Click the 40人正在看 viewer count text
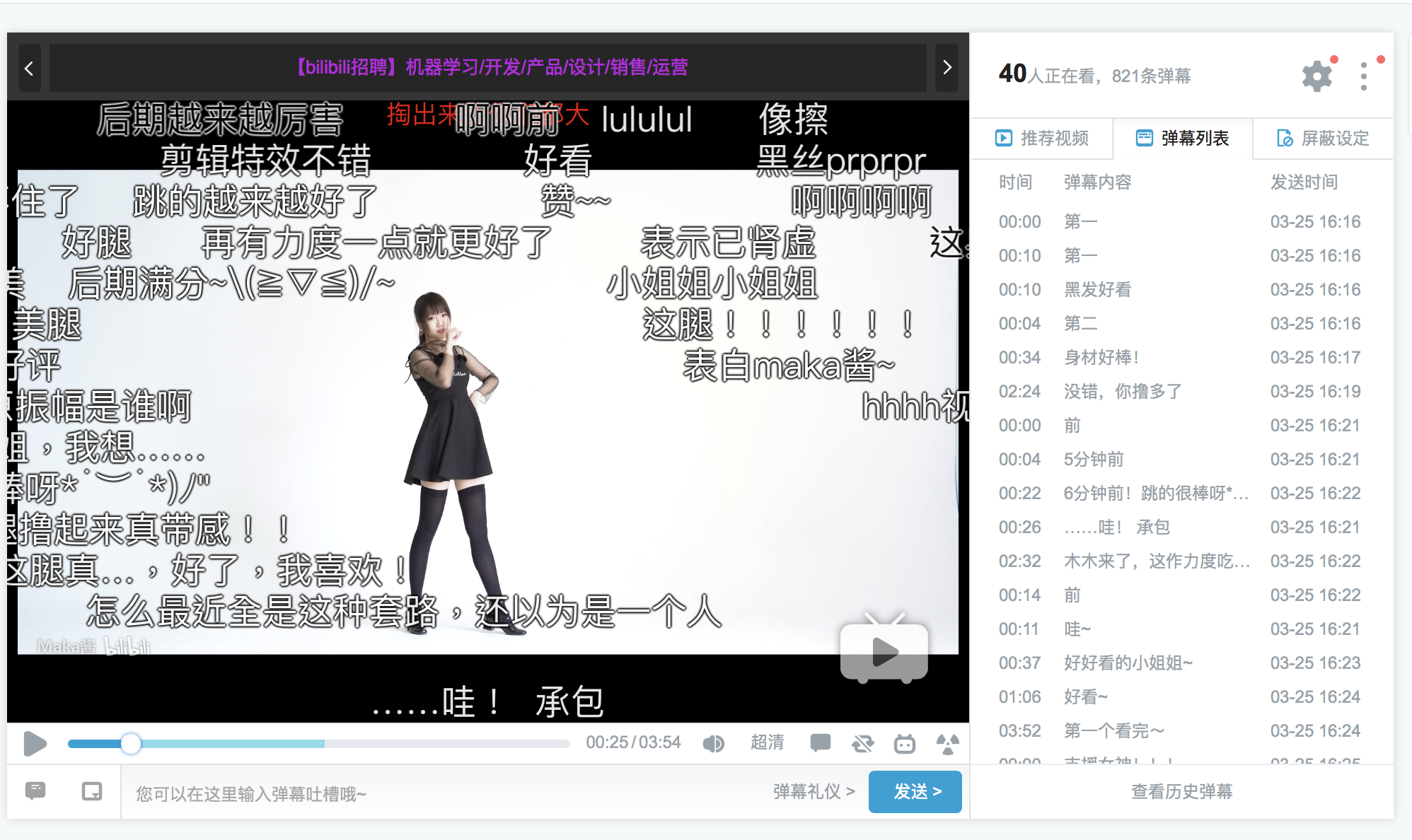The height and width of the screenshot is (840, 1412). [1048, 74]
